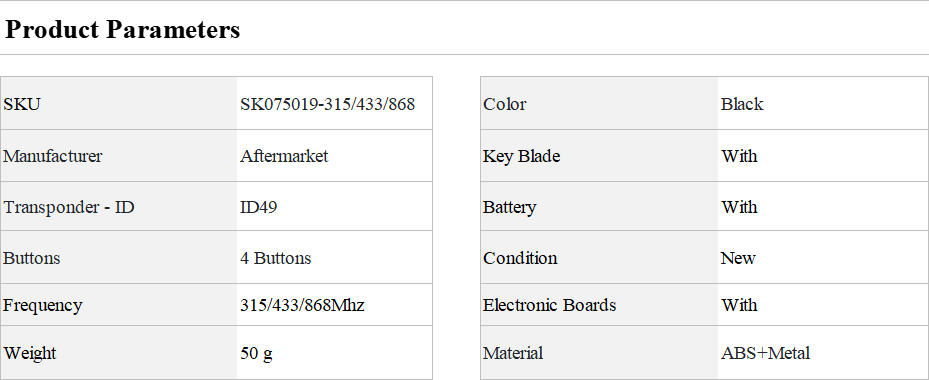
Task: Click the 315/433/868Mhz frequency value
Action: point(302,305)
